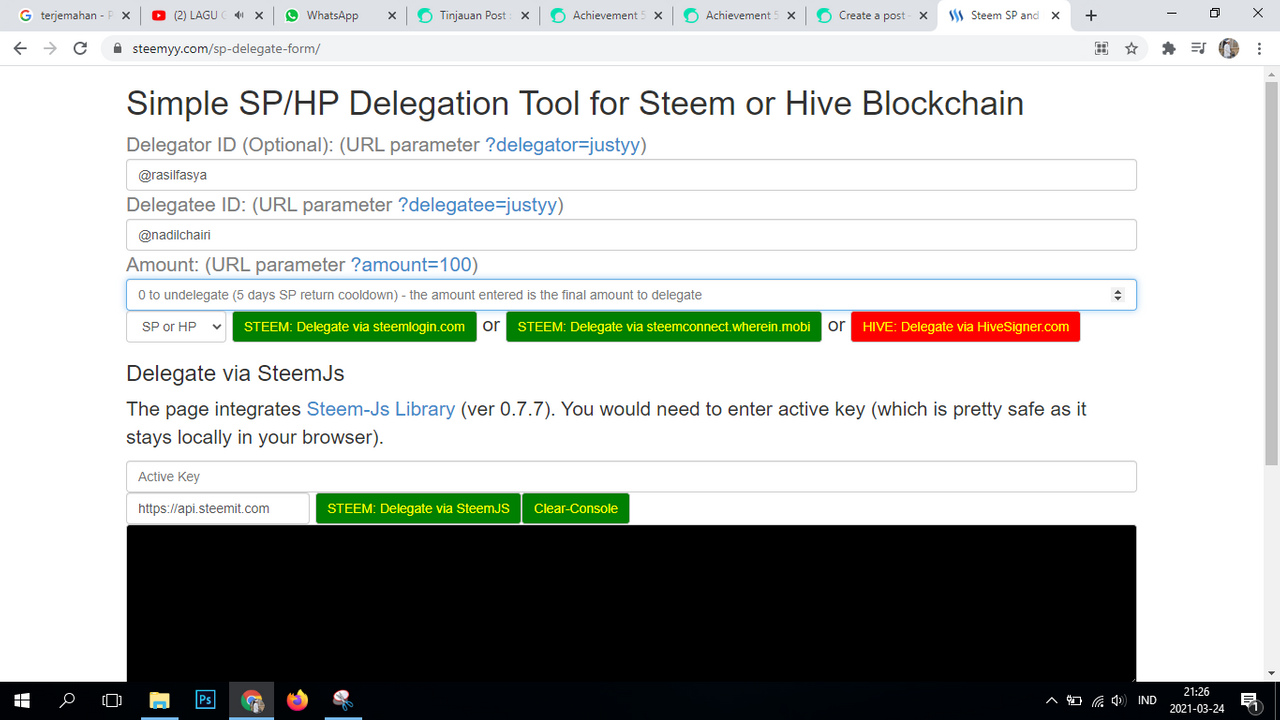Click the page vertical scrollbar thumb
The height and width of the screenshot is (720, 1280).
coord(1271,271)
